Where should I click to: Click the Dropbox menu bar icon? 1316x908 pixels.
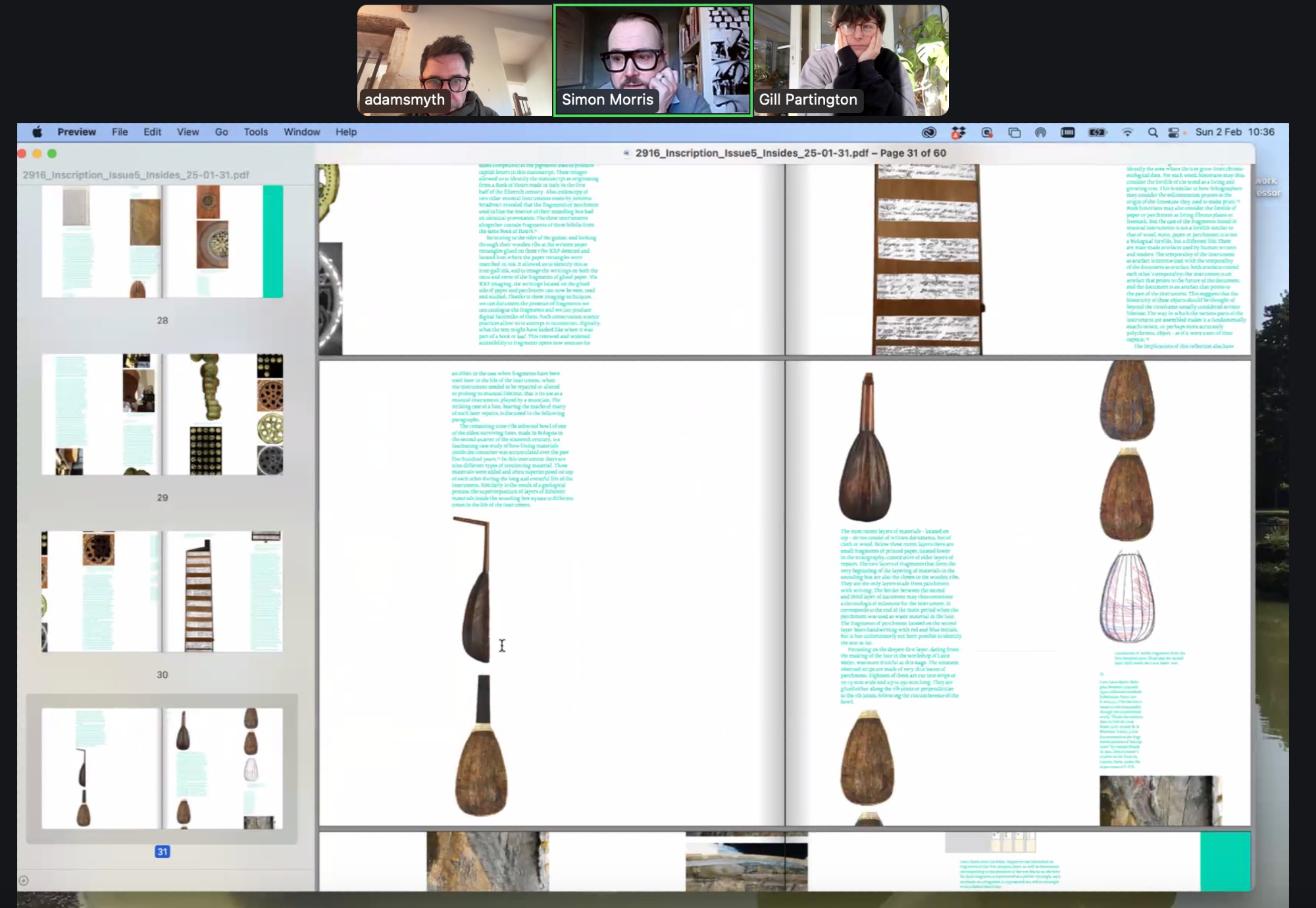(958, 132)
